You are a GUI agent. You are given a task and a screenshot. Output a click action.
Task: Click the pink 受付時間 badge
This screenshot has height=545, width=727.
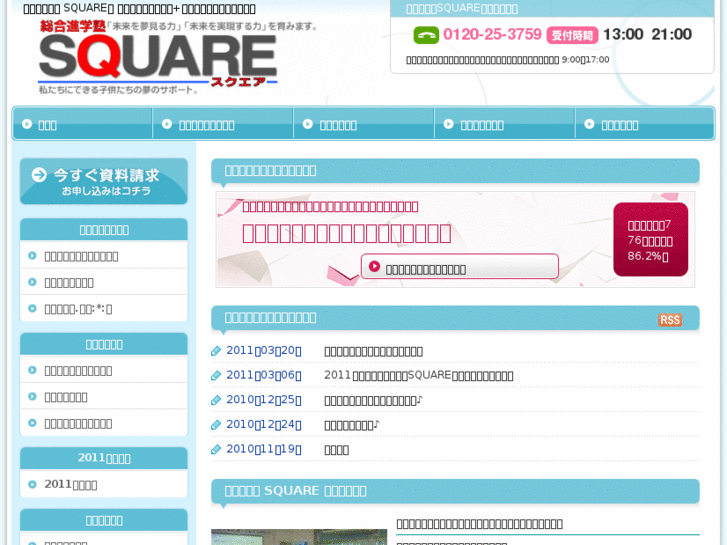[572, 35]
